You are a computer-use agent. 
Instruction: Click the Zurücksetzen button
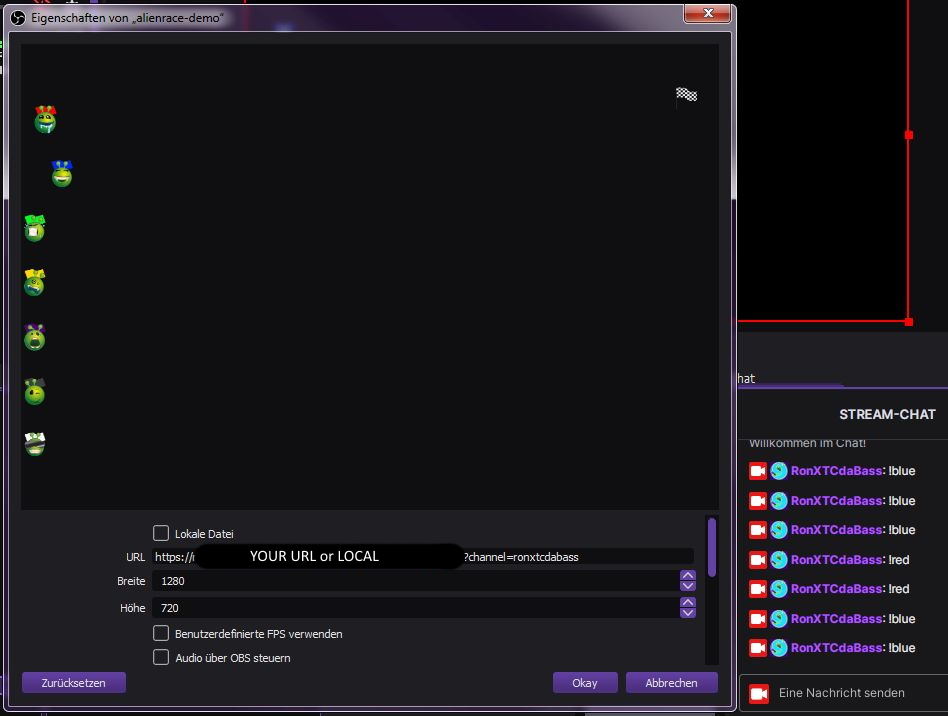click(74, 683)
